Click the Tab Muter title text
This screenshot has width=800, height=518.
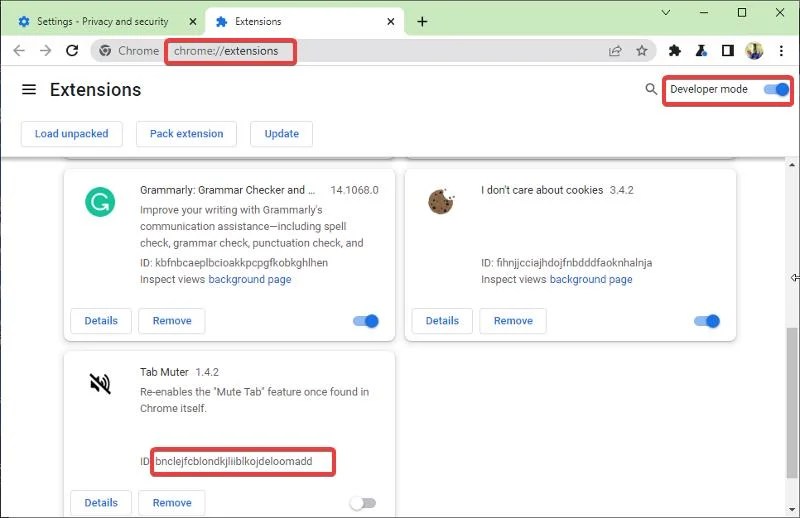coord(164,372)
